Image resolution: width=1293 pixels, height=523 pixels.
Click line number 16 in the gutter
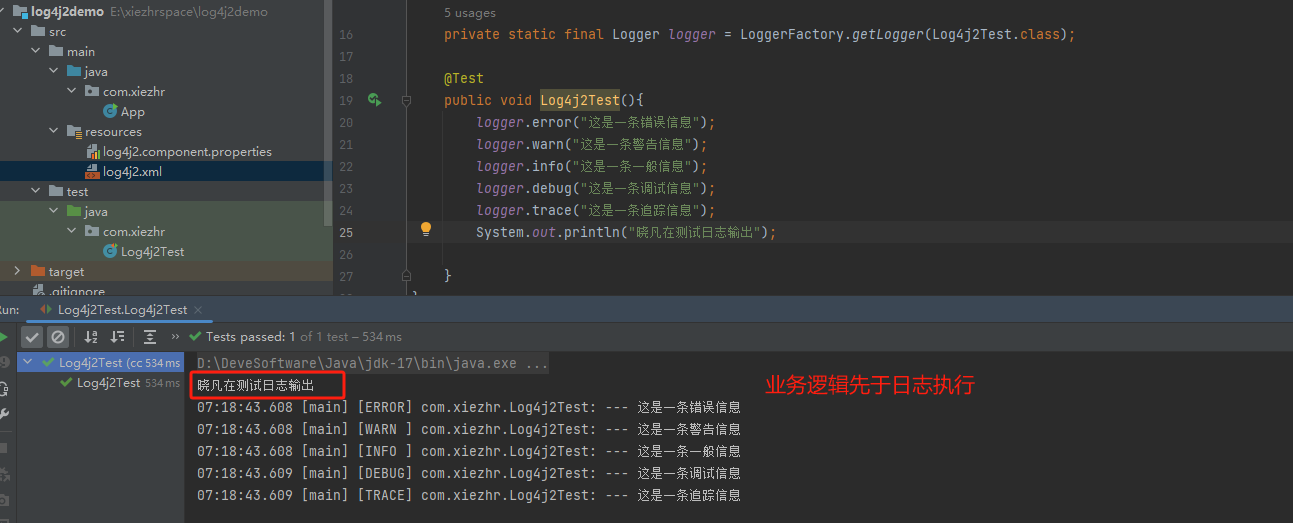346,34
